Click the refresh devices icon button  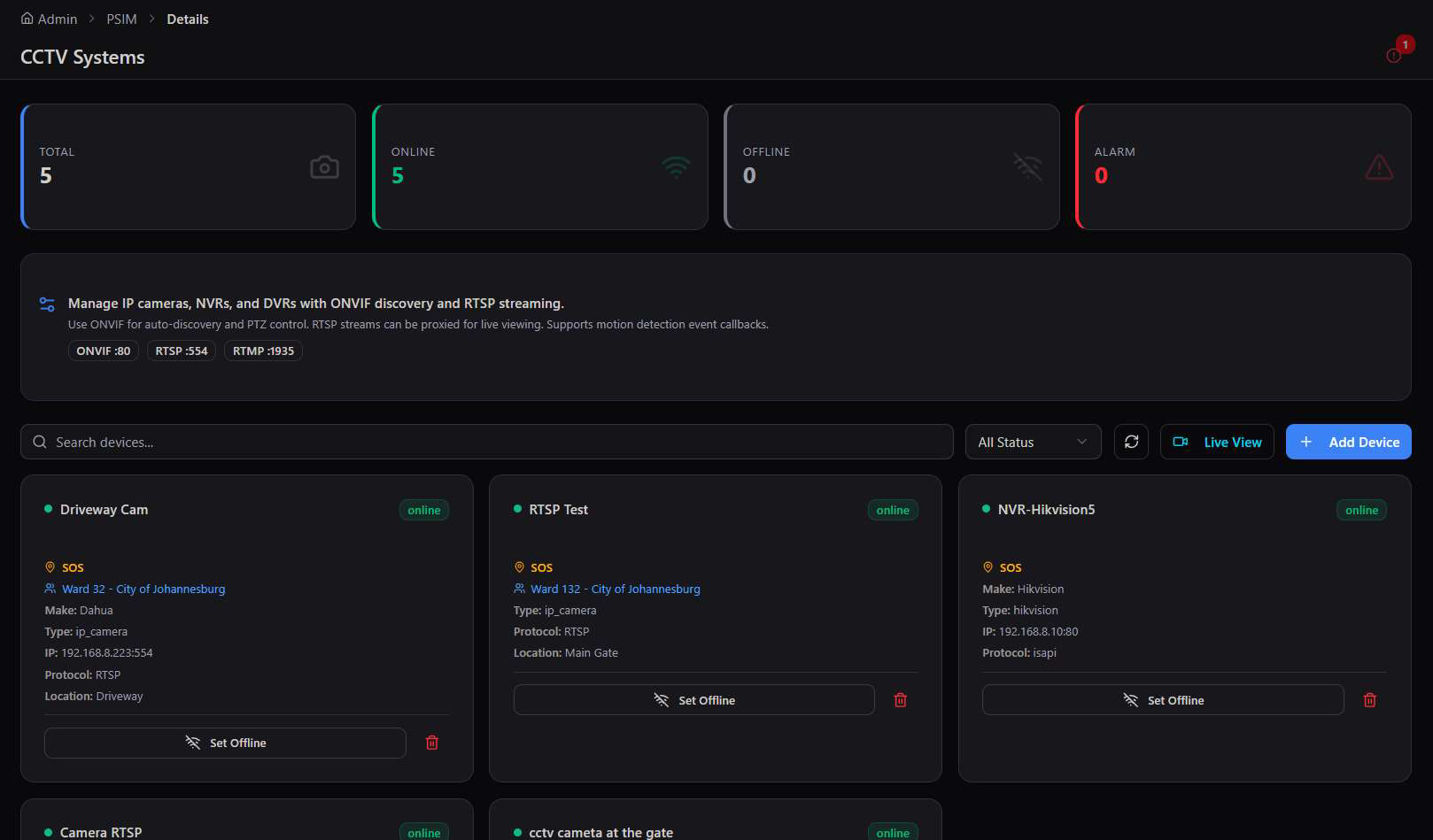(1131, 442)
